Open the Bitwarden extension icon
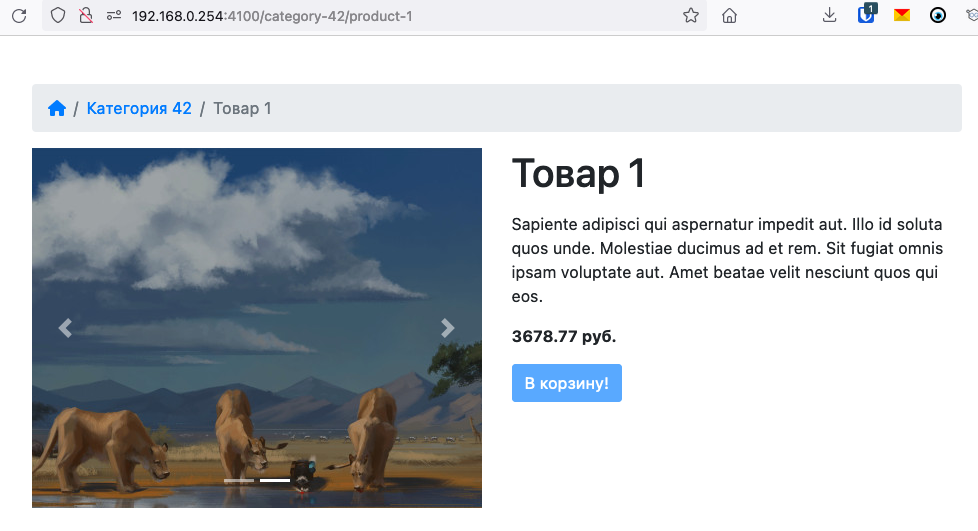Screen dimensions: 978x531 click(x=866, y=14)
